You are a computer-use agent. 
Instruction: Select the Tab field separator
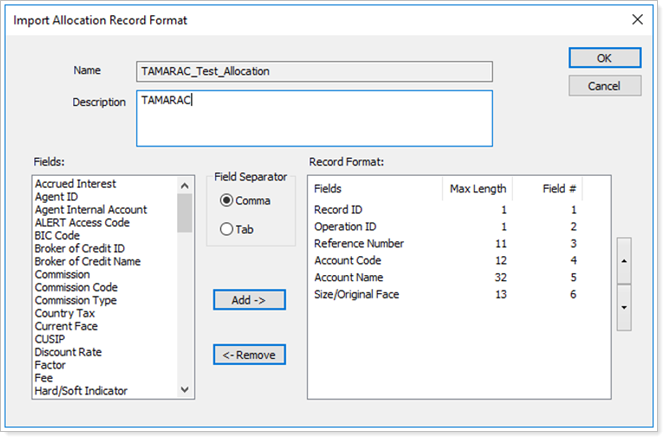click(x=227, y=230)
